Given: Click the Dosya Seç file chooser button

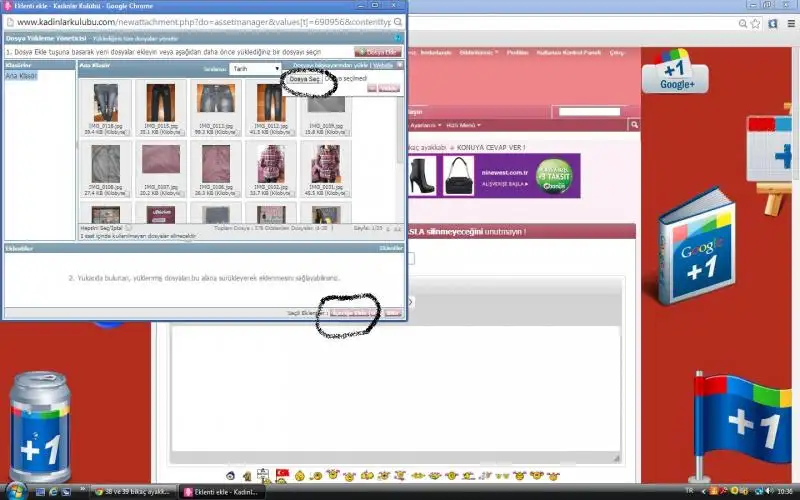Looking at the screenshot, I should click(304, 78).
